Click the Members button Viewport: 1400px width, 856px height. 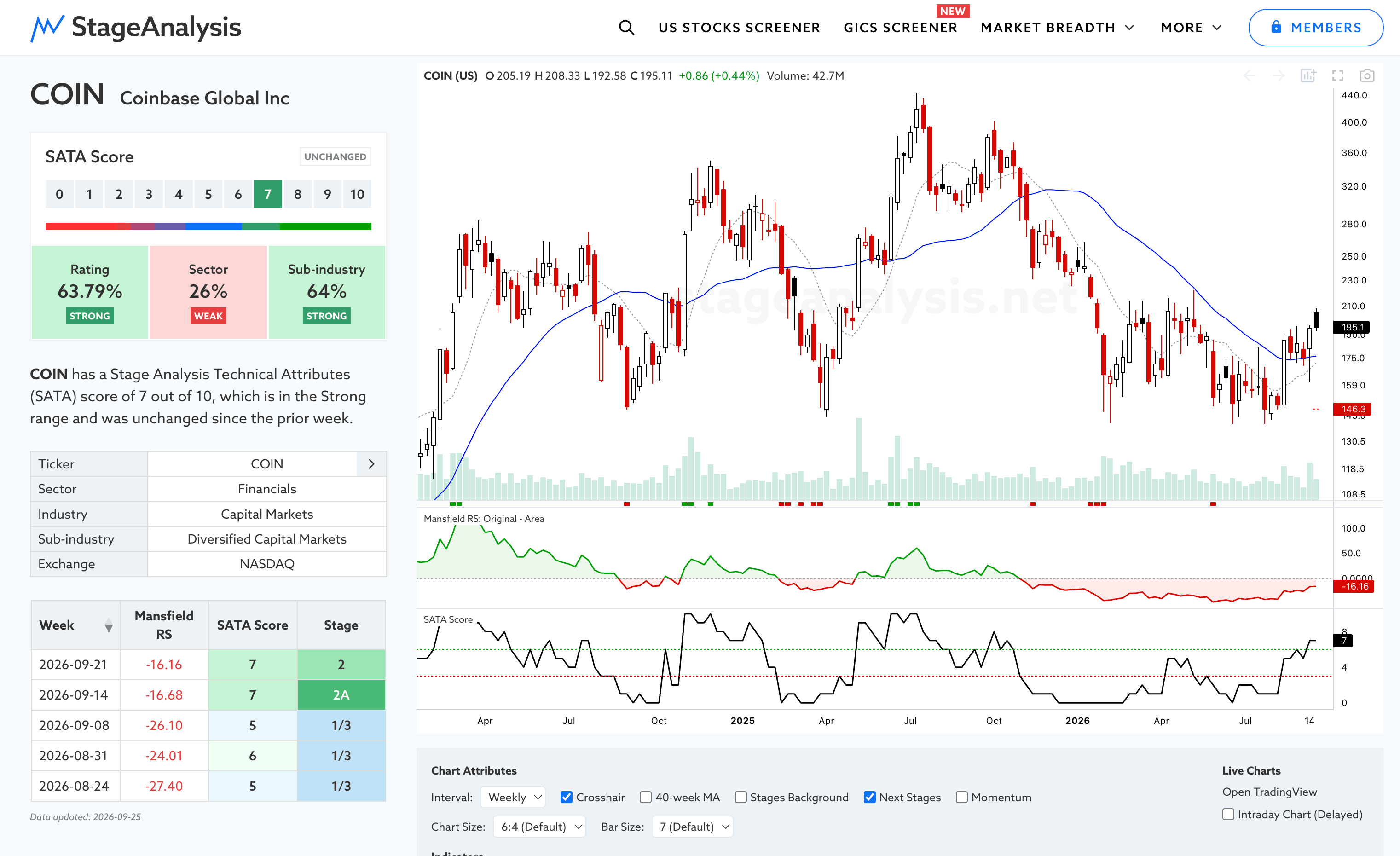point(1315,27)
